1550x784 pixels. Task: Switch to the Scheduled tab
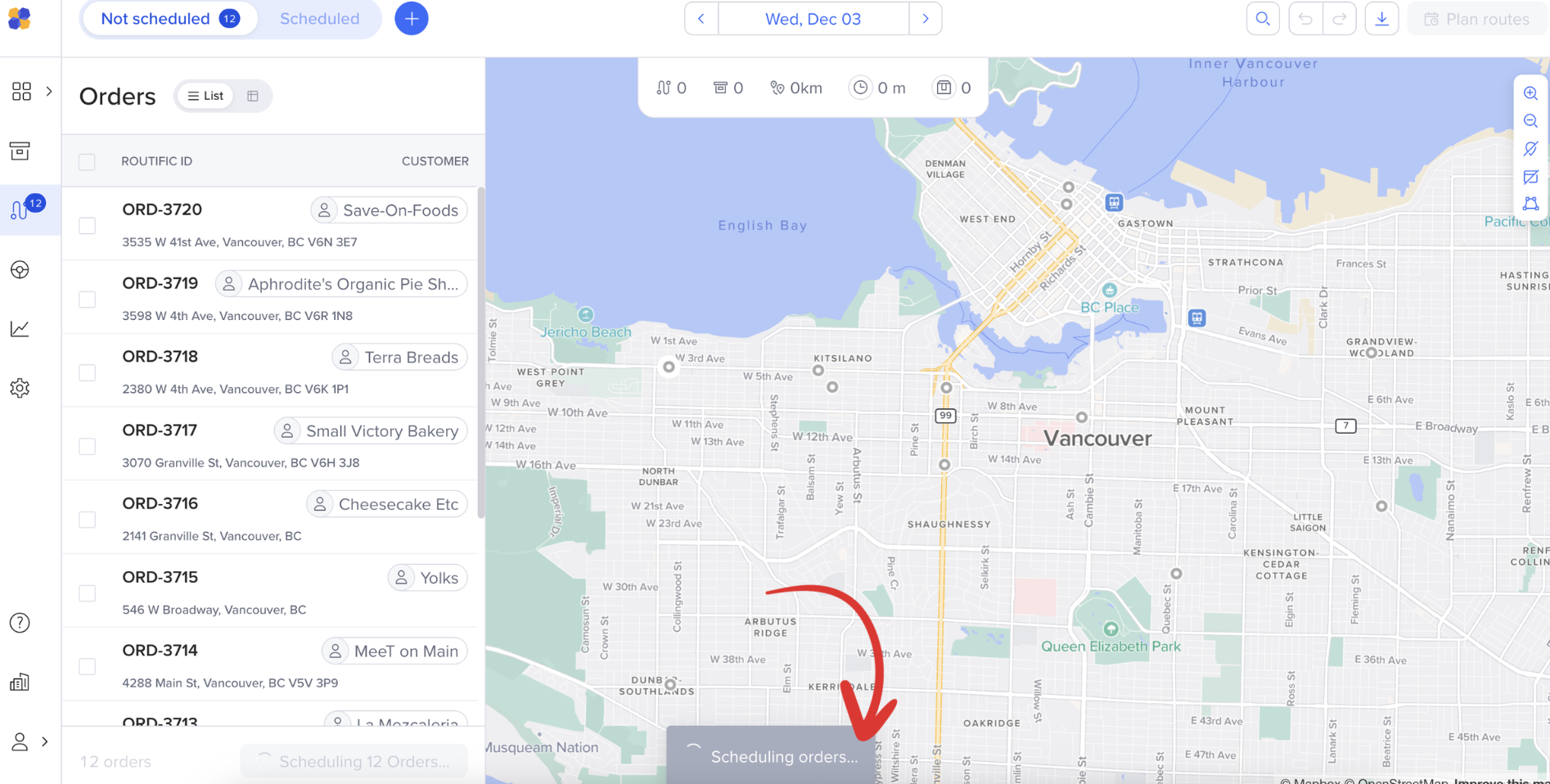(319, 19)
